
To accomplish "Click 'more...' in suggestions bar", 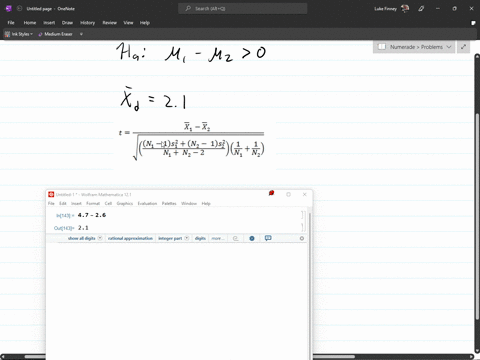I will click(x=218, y=238).
